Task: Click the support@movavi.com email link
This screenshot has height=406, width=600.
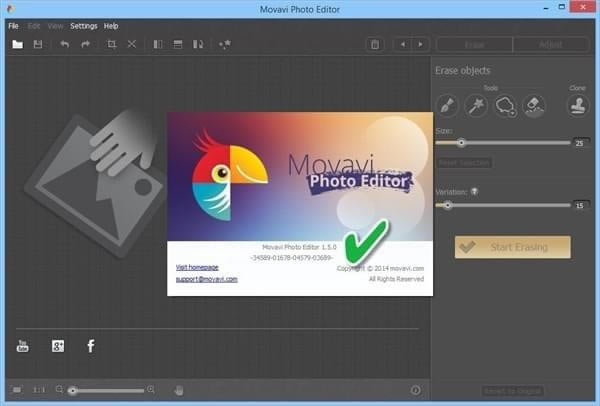Action: tap(206, 279)
